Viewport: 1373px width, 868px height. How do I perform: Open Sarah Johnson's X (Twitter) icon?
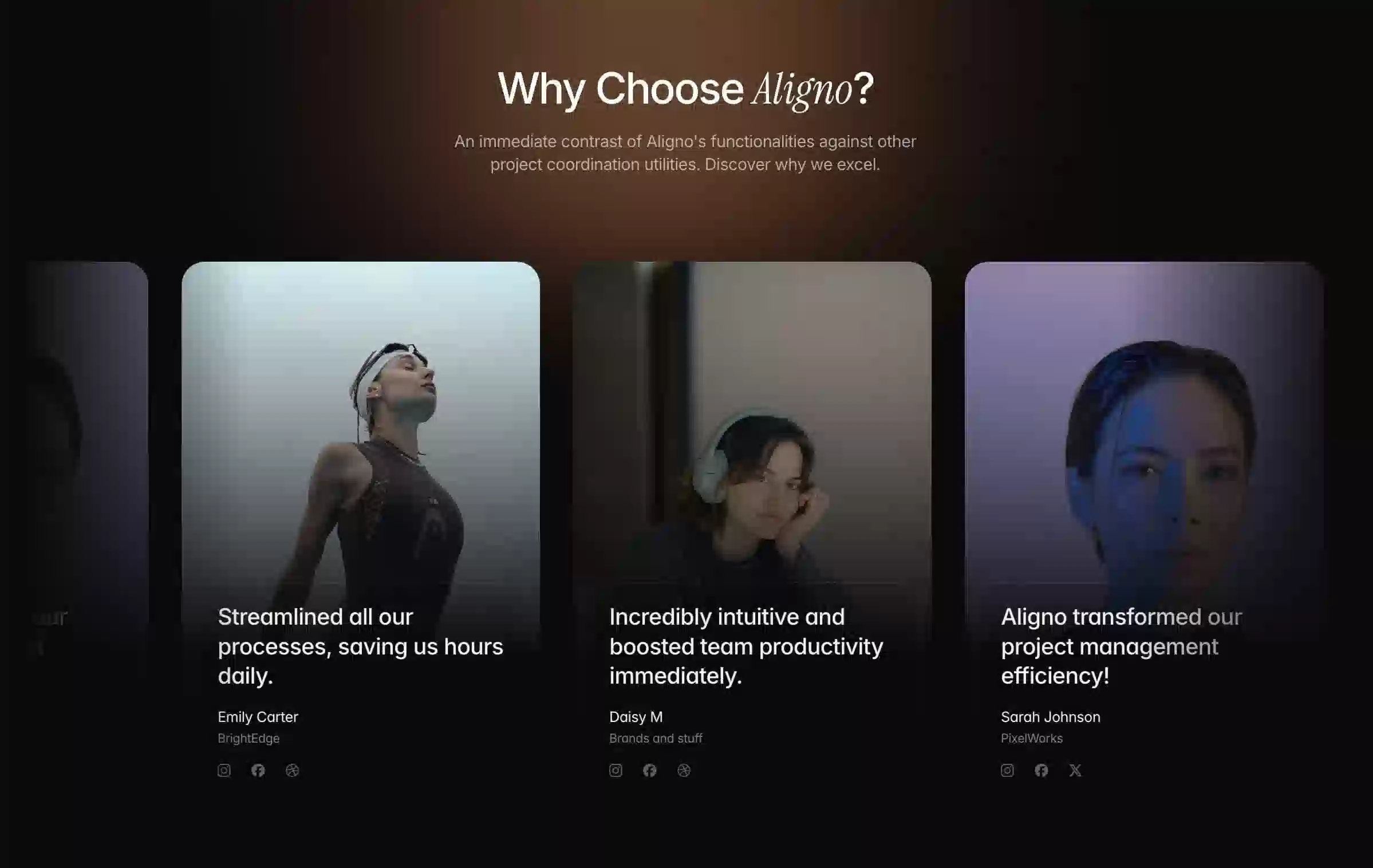(x=1075, y=770)
